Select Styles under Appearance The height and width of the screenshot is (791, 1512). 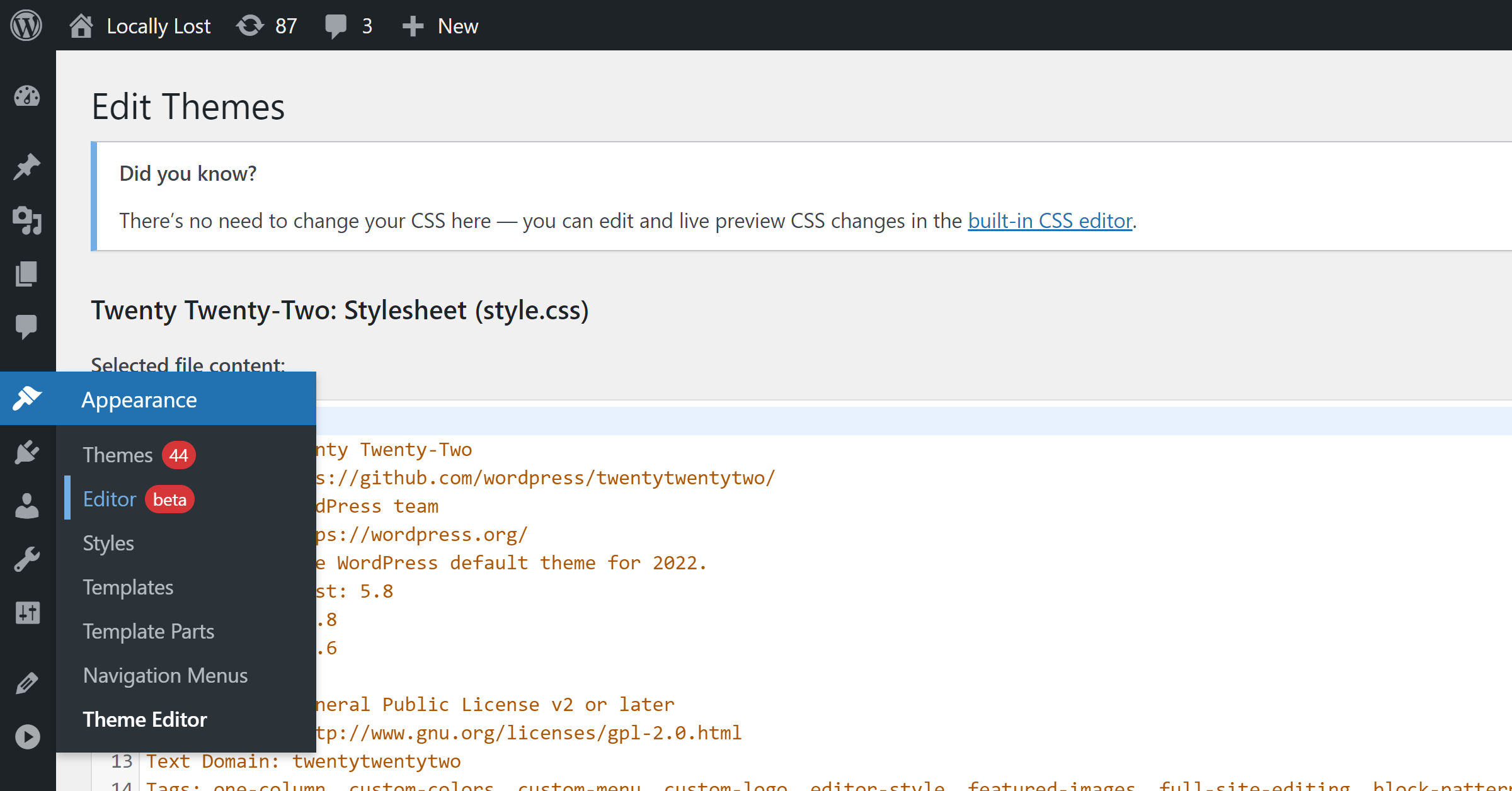108,543
